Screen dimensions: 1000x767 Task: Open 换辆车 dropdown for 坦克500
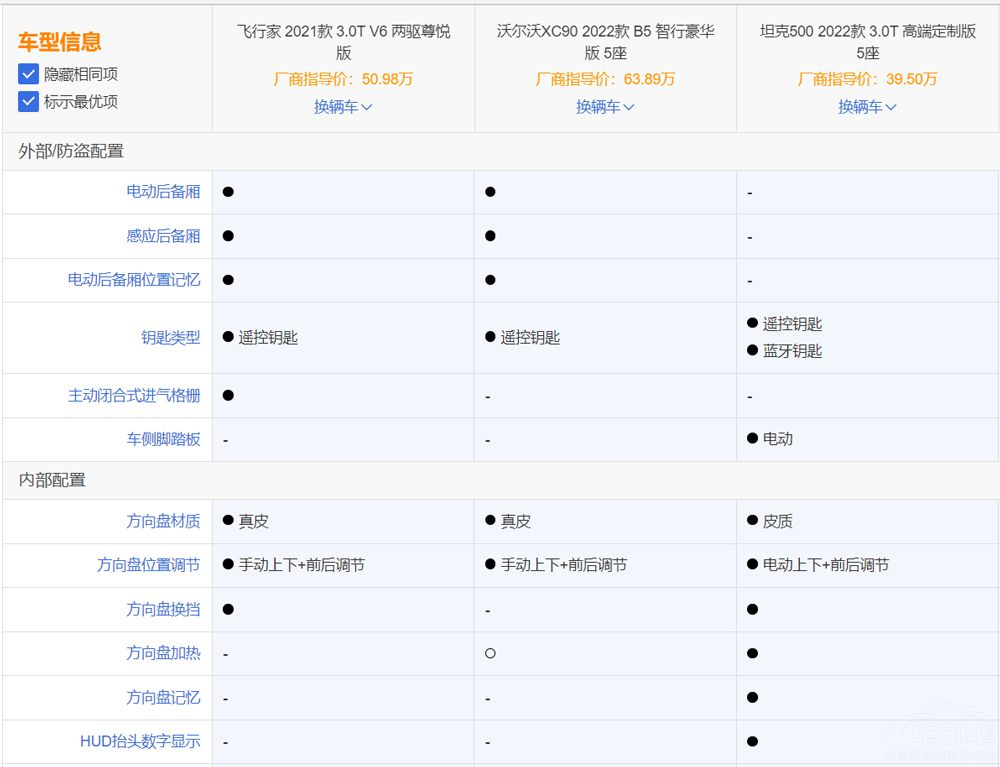(867, 107)
